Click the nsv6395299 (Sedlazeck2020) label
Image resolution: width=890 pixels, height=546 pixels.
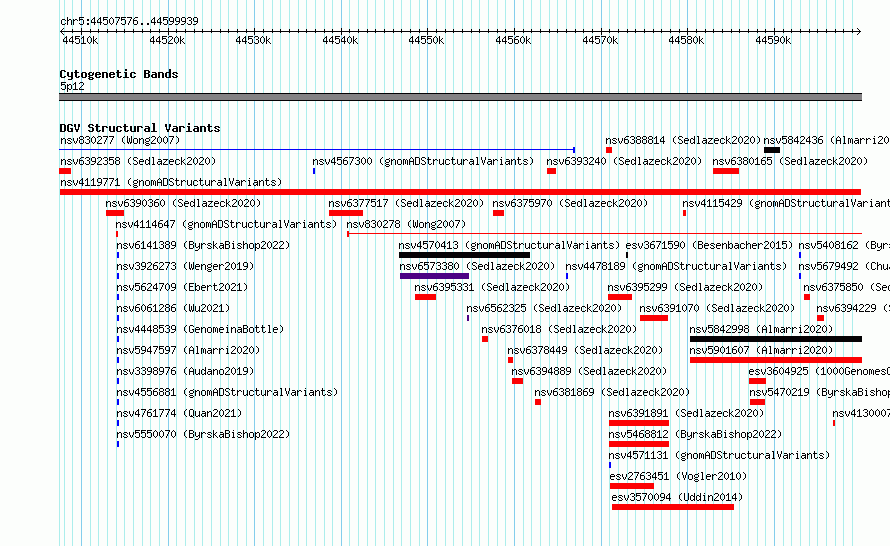(685, 287)
